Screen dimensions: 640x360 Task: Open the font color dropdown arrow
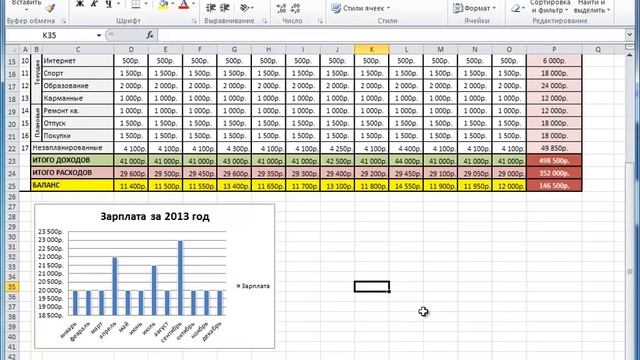click(193, 4)
